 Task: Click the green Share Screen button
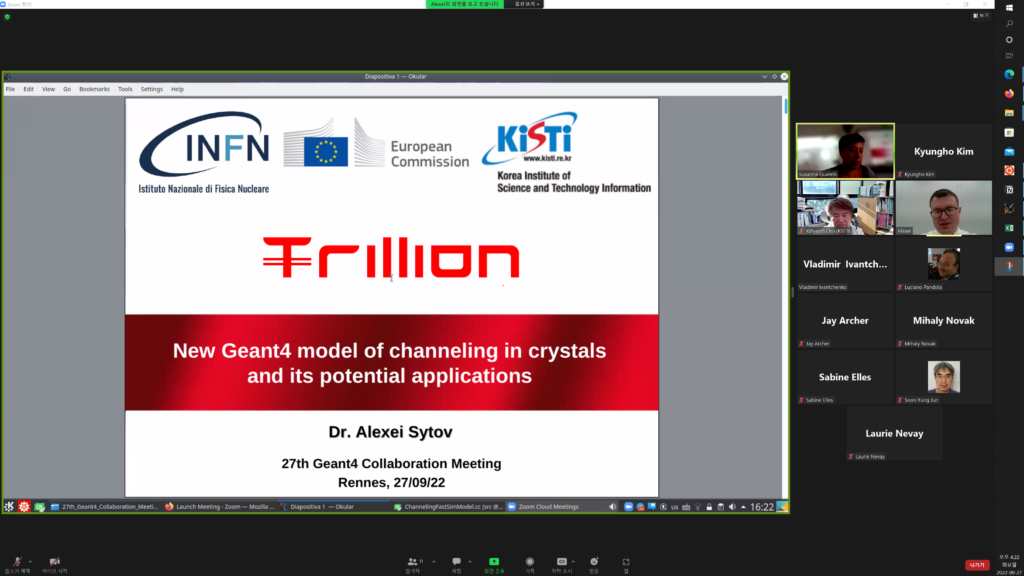tap(494, 565)
